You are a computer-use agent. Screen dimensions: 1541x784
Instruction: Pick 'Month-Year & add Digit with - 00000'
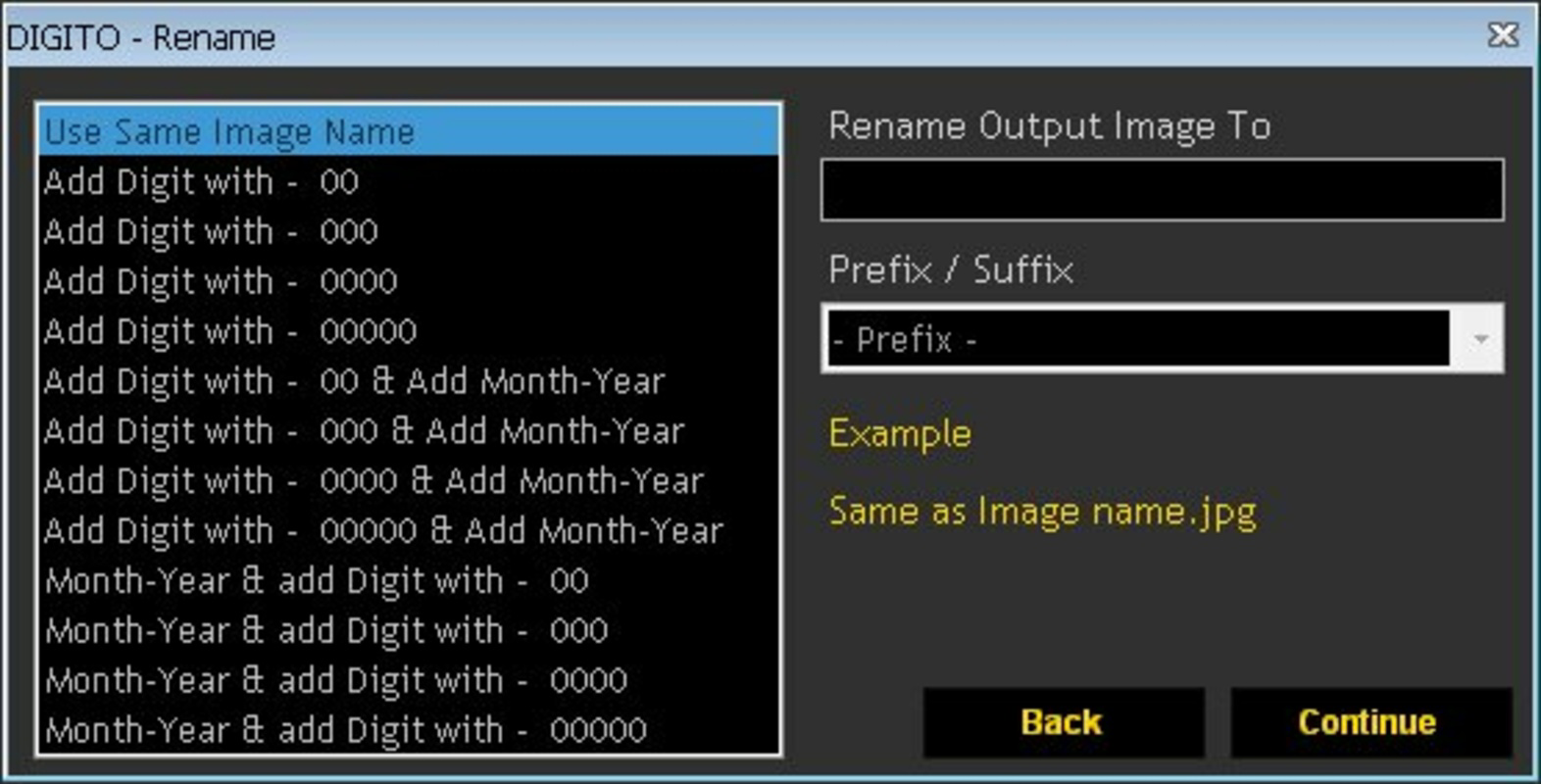[409, 730]
